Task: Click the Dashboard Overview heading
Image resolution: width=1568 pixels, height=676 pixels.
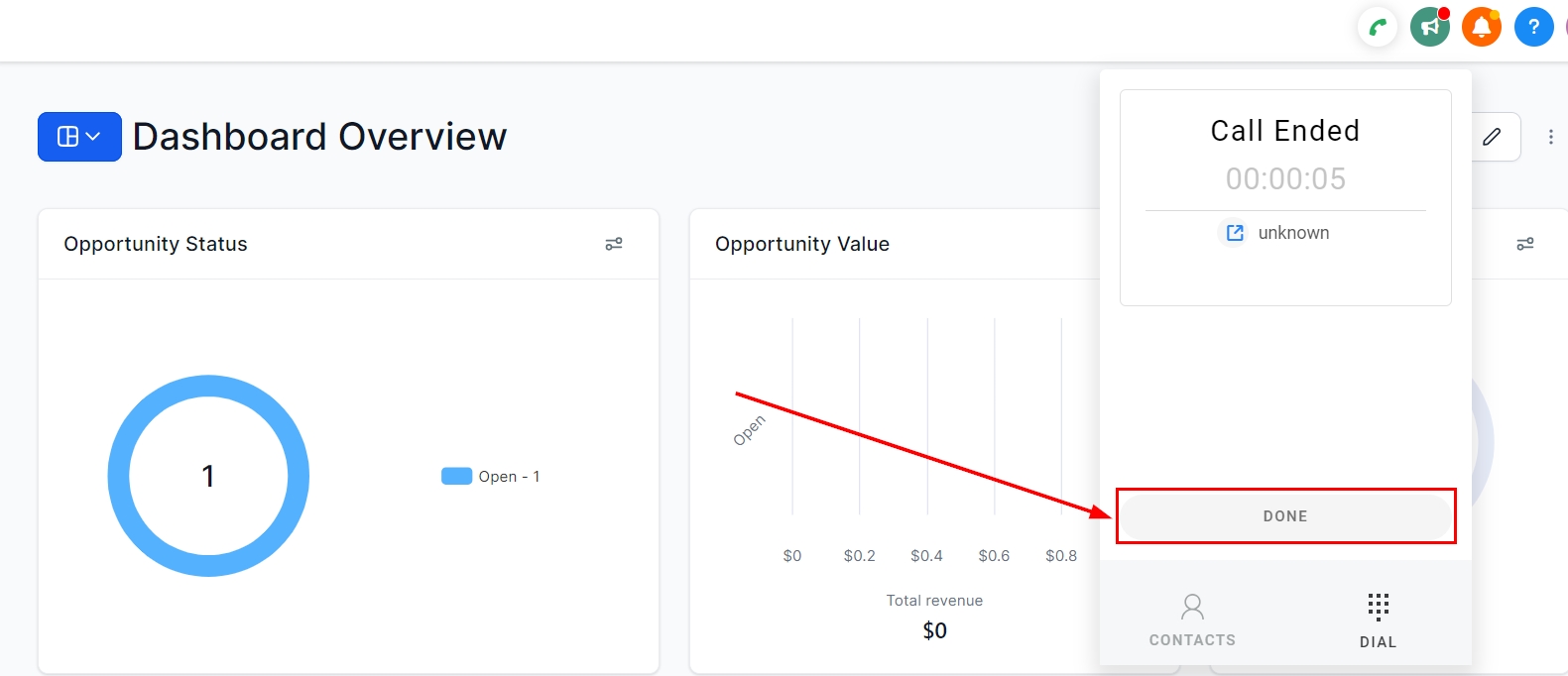Action: tap(319, 137)
